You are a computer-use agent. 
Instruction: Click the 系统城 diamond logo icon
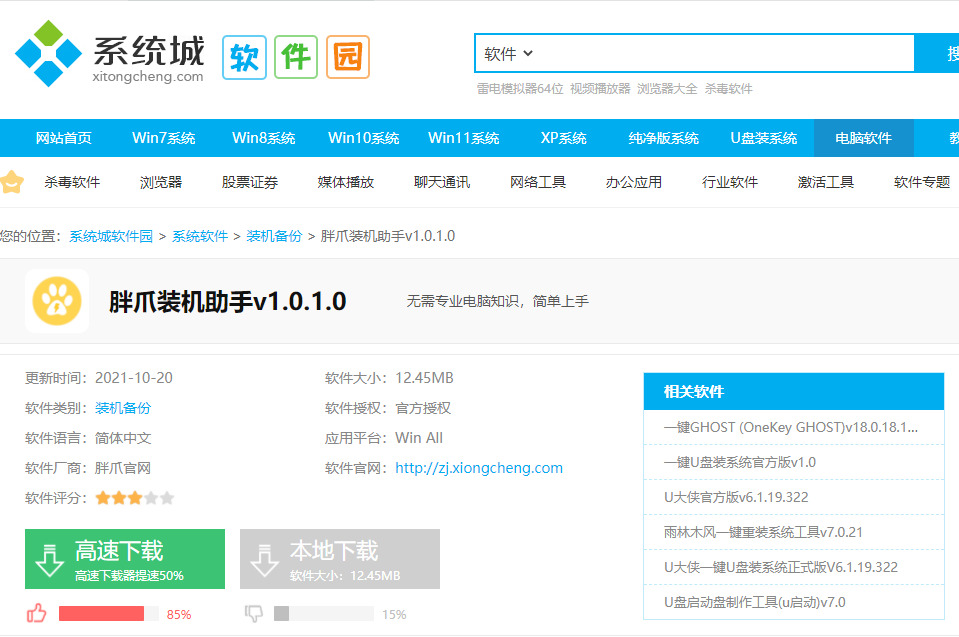click(48, 53)
